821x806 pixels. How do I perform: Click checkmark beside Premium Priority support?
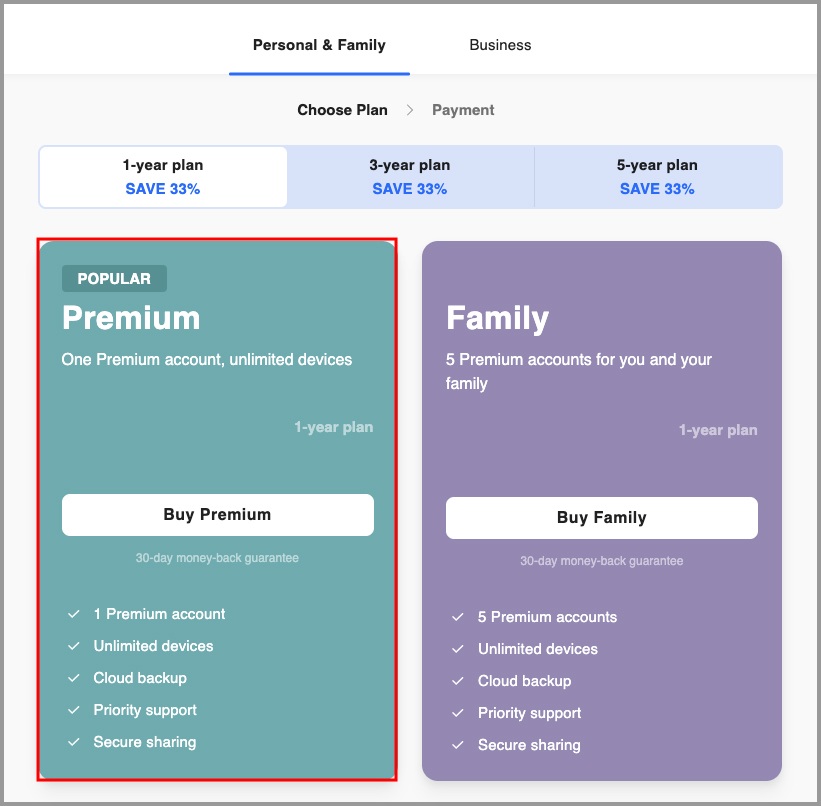(73, 710)
